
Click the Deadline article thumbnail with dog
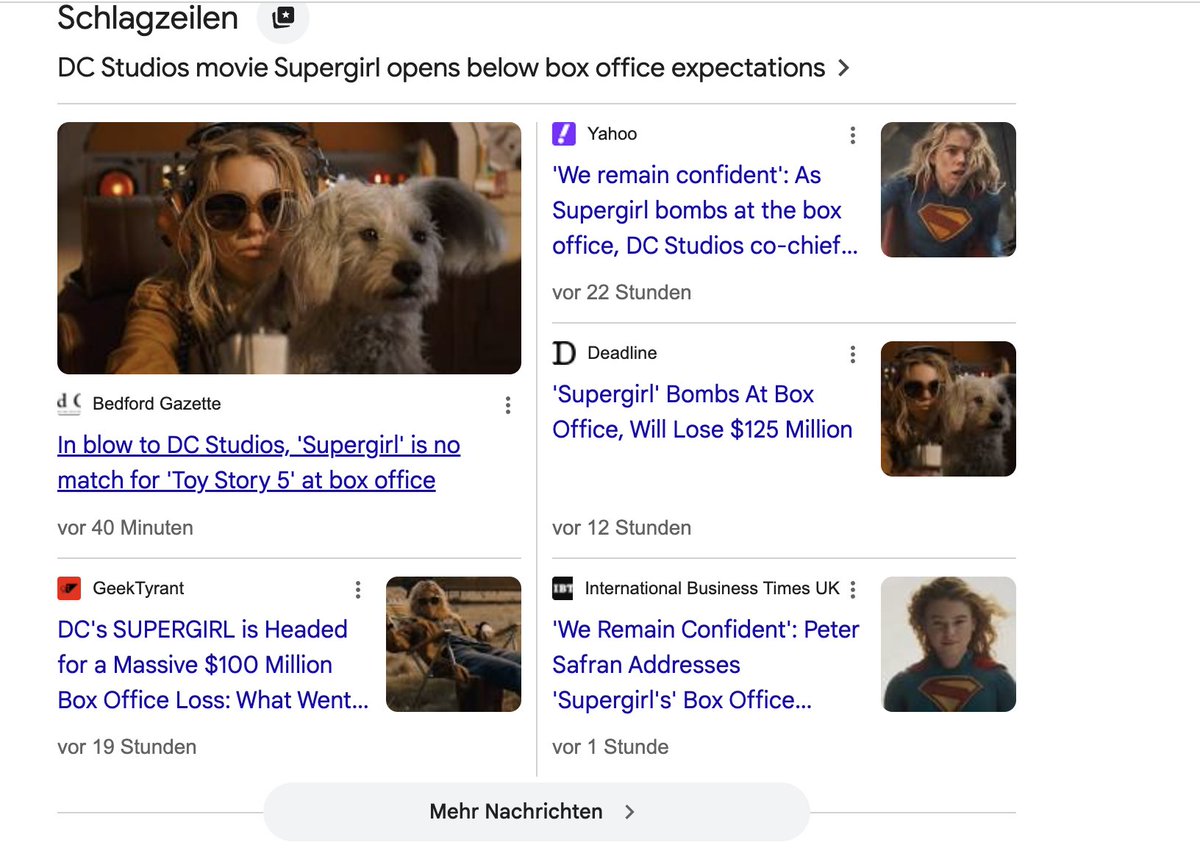(x=948, y=408)
